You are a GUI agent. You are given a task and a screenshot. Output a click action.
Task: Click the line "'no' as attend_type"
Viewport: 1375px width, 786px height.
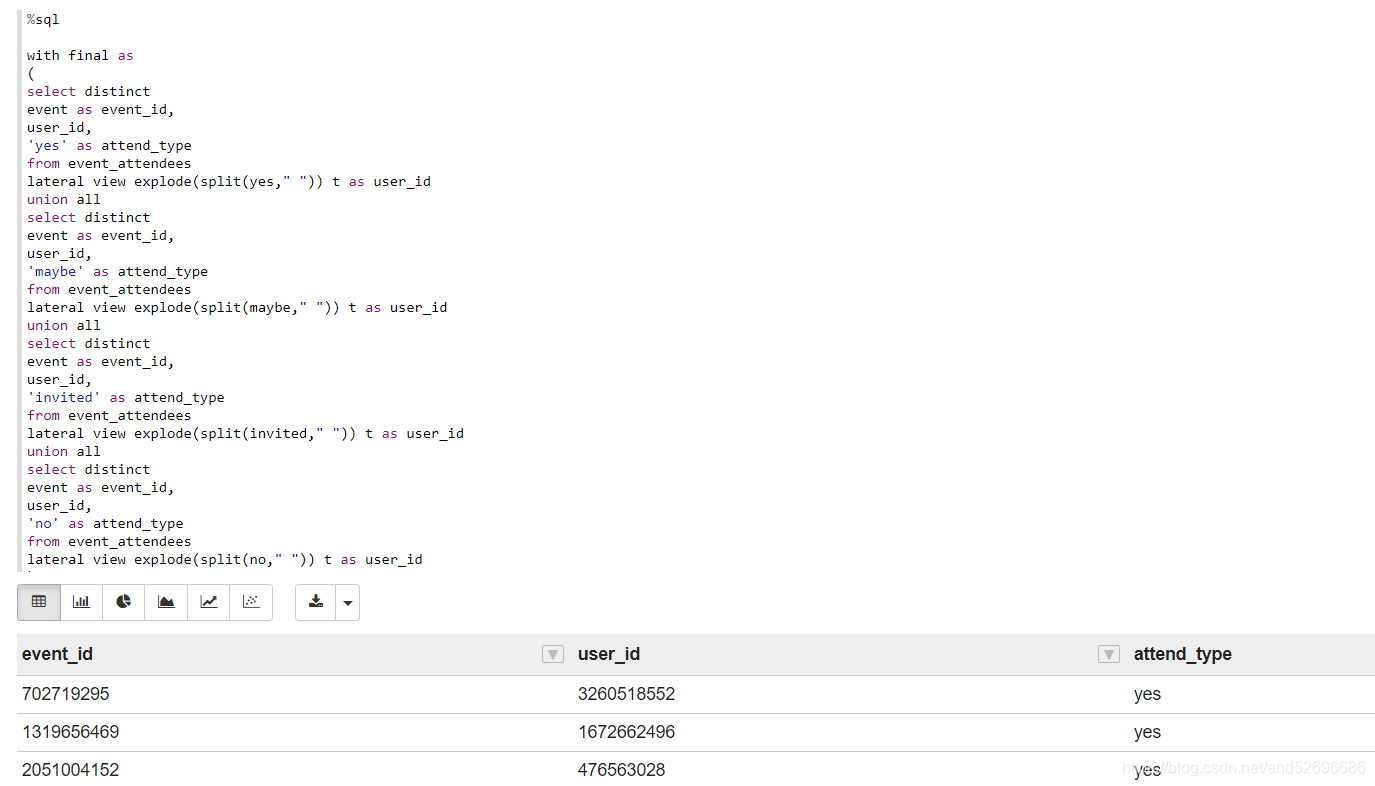105,523
